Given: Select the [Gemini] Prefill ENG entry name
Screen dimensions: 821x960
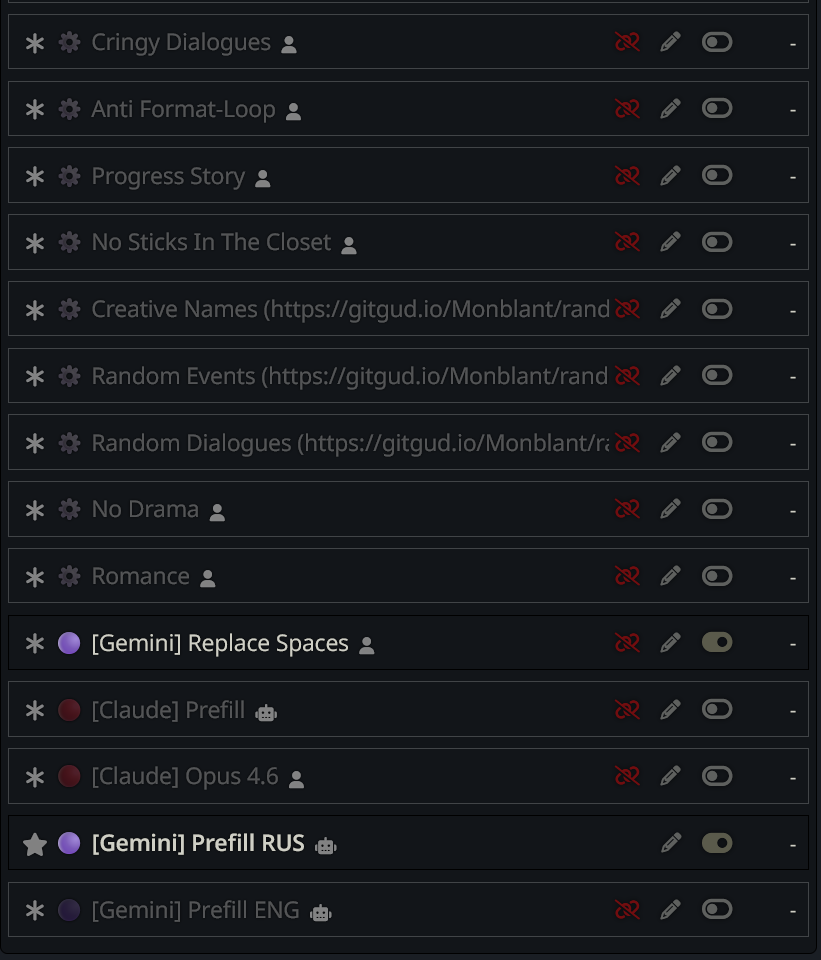Looking at the screenshot, I should [195, 910].
